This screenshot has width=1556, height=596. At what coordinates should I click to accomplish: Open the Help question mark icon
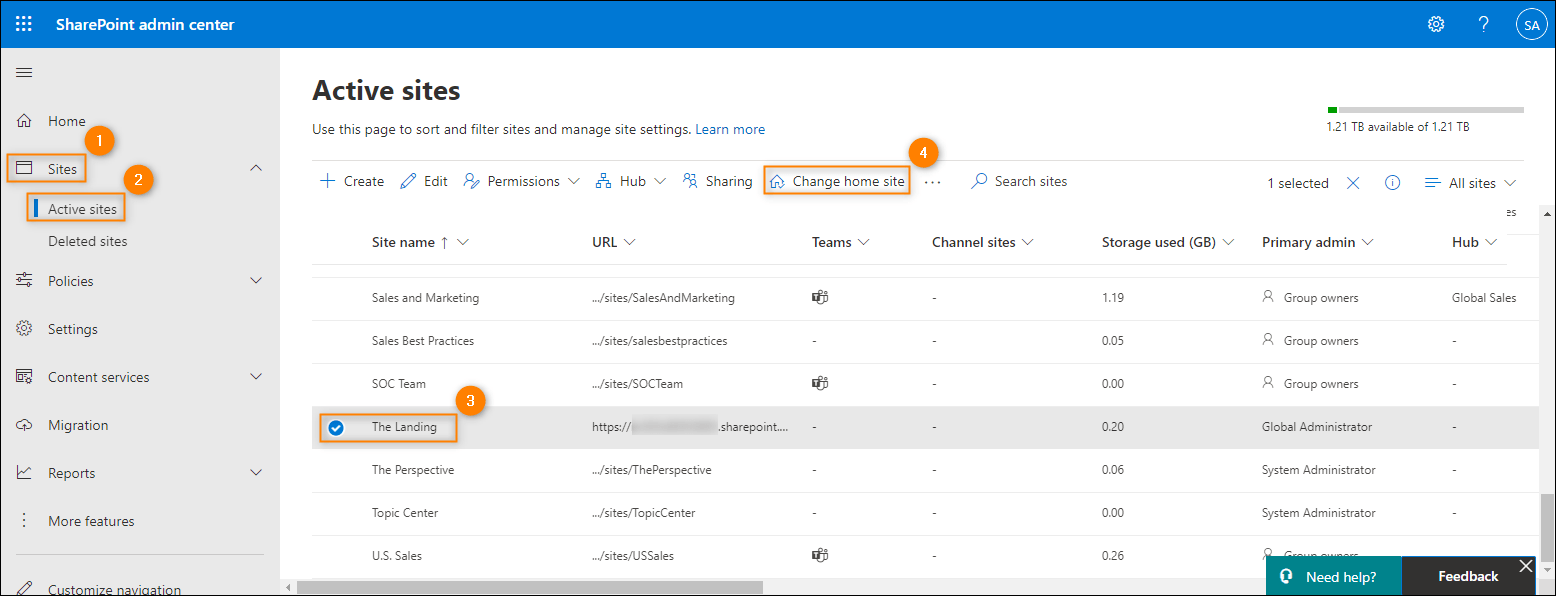[x=1483, y=23]
